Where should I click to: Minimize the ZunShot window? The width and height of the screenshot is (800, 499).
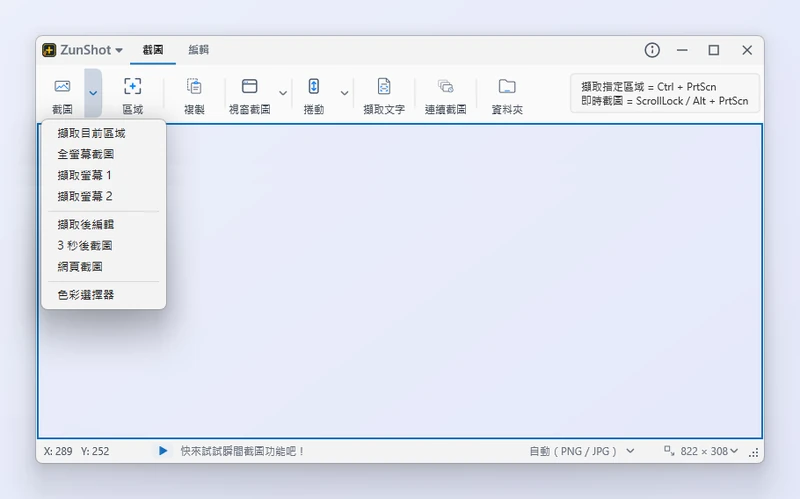pos(682,50)
